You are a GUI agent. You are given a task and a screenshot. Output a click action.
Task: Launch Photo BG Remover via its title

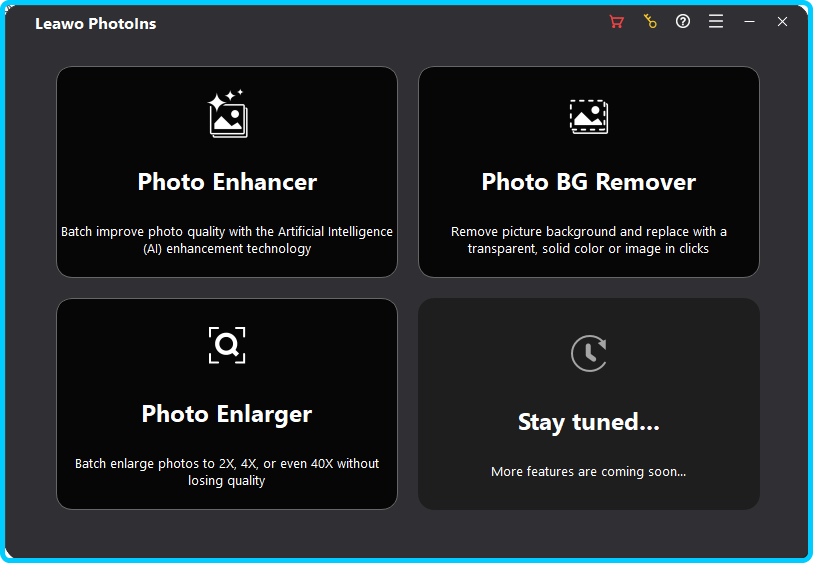(x=588, y=182)
